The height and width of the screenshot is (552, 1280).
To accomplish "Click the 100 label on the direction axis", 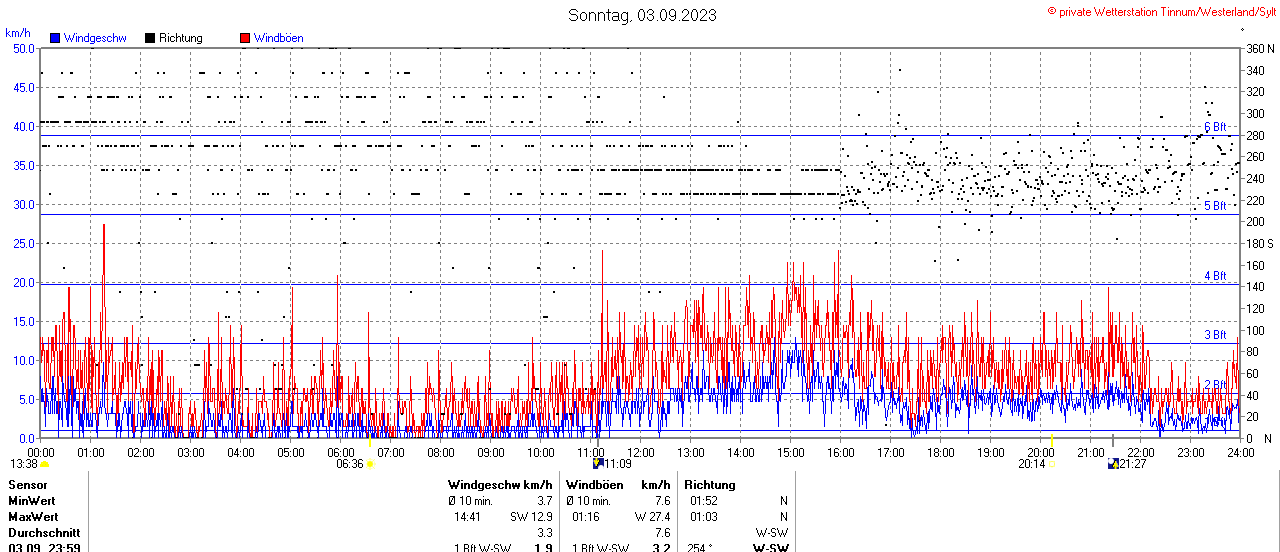I will [1255, 330].
